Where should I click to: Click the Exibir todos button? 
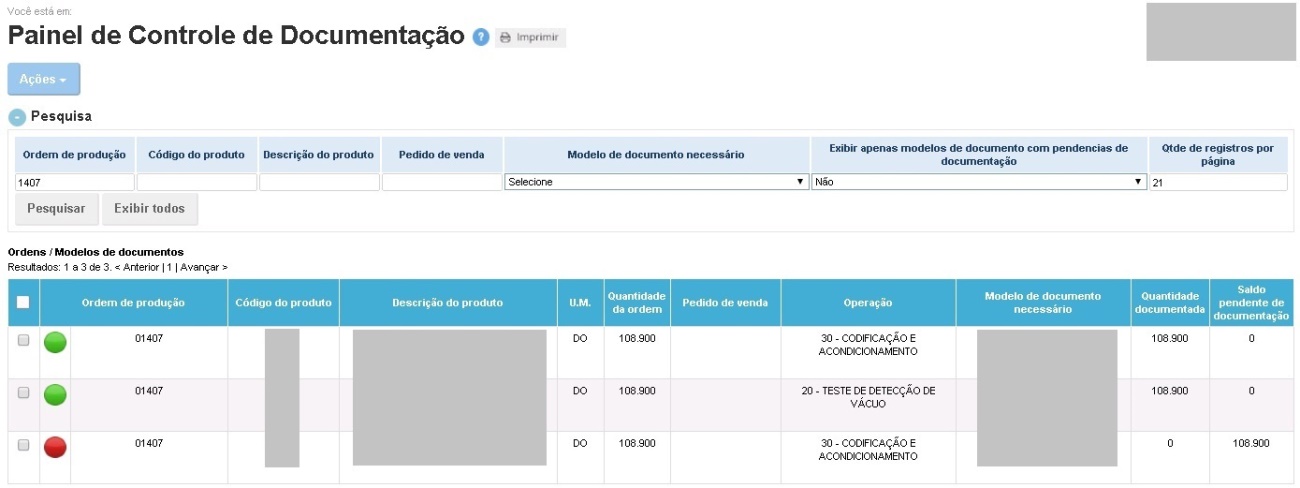click(150, 210)
